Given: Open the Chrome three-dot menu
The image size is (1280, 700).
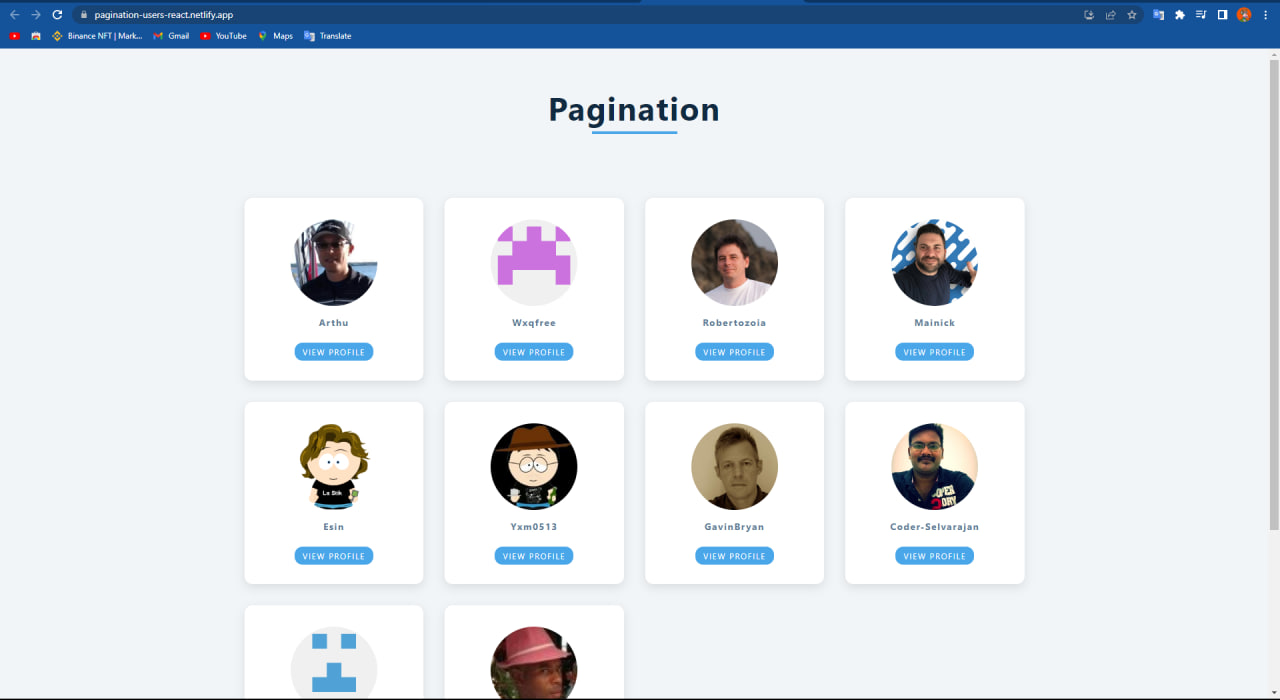Looking at the screenshot, I should pyautogui.click(x=1265, y=15).
